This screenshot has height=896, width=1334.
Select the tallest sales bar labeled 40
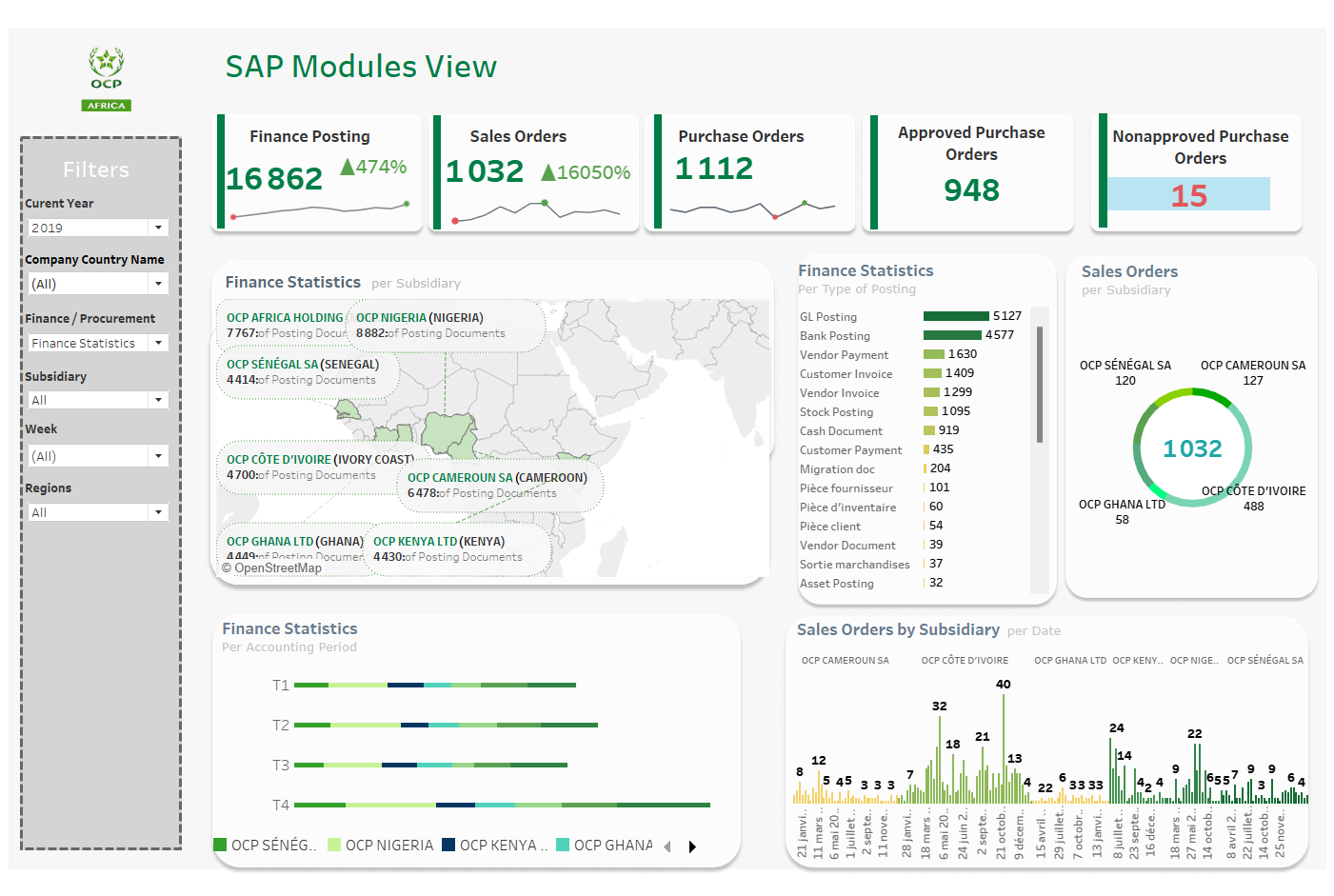click(1004, 748)
